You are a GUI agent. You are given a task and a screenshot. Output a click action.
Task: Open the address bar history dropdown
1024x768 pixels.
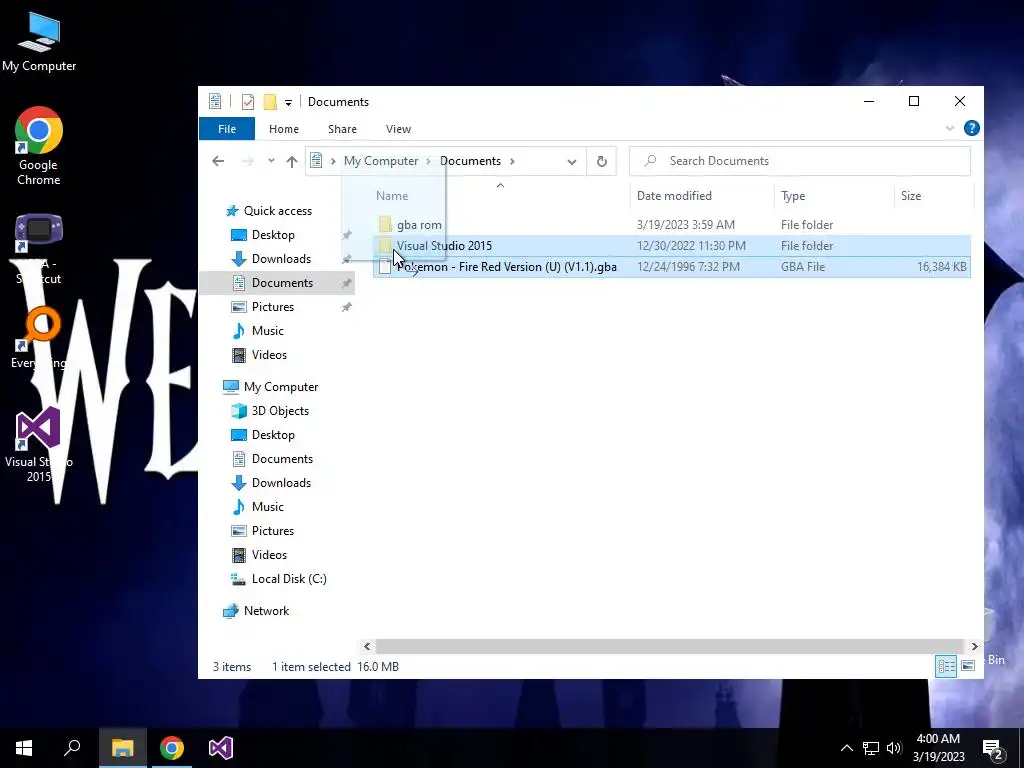point(571,161)
